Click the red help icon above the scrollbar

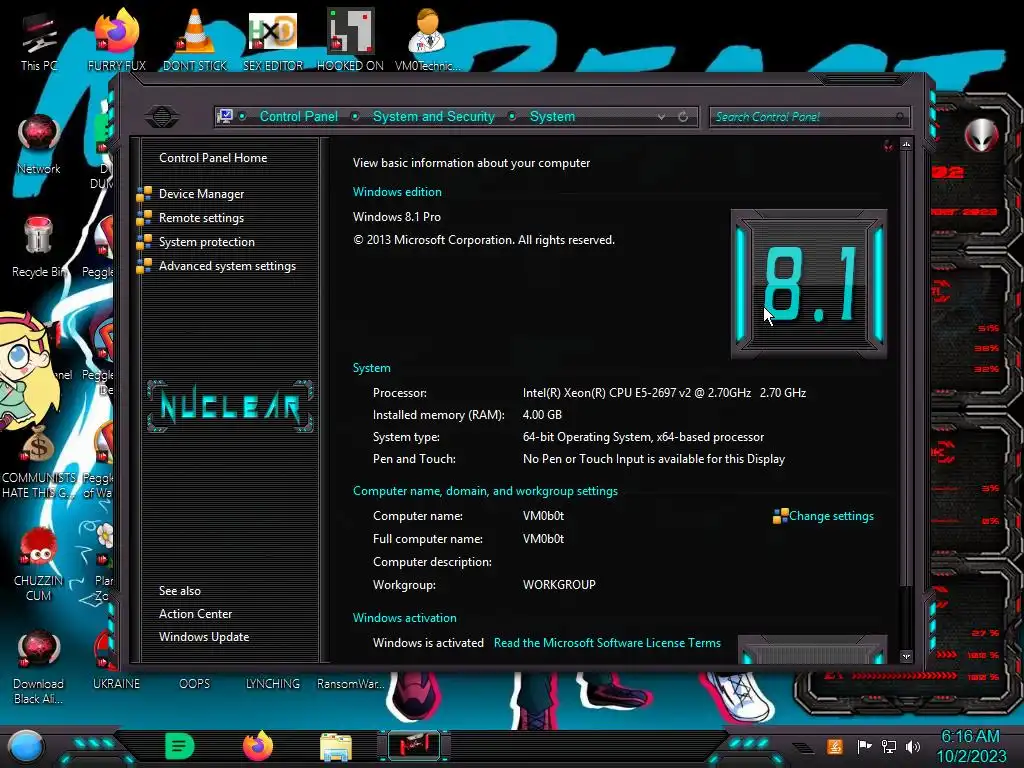pos(888,145)
